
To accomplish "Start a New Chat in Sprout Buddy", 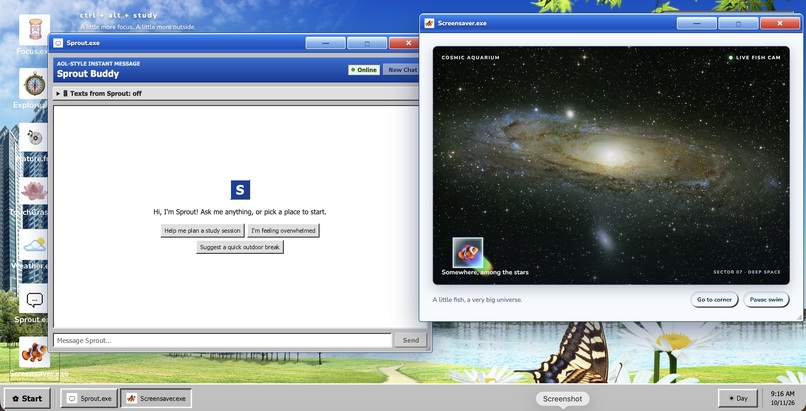I will coord(402,70).
